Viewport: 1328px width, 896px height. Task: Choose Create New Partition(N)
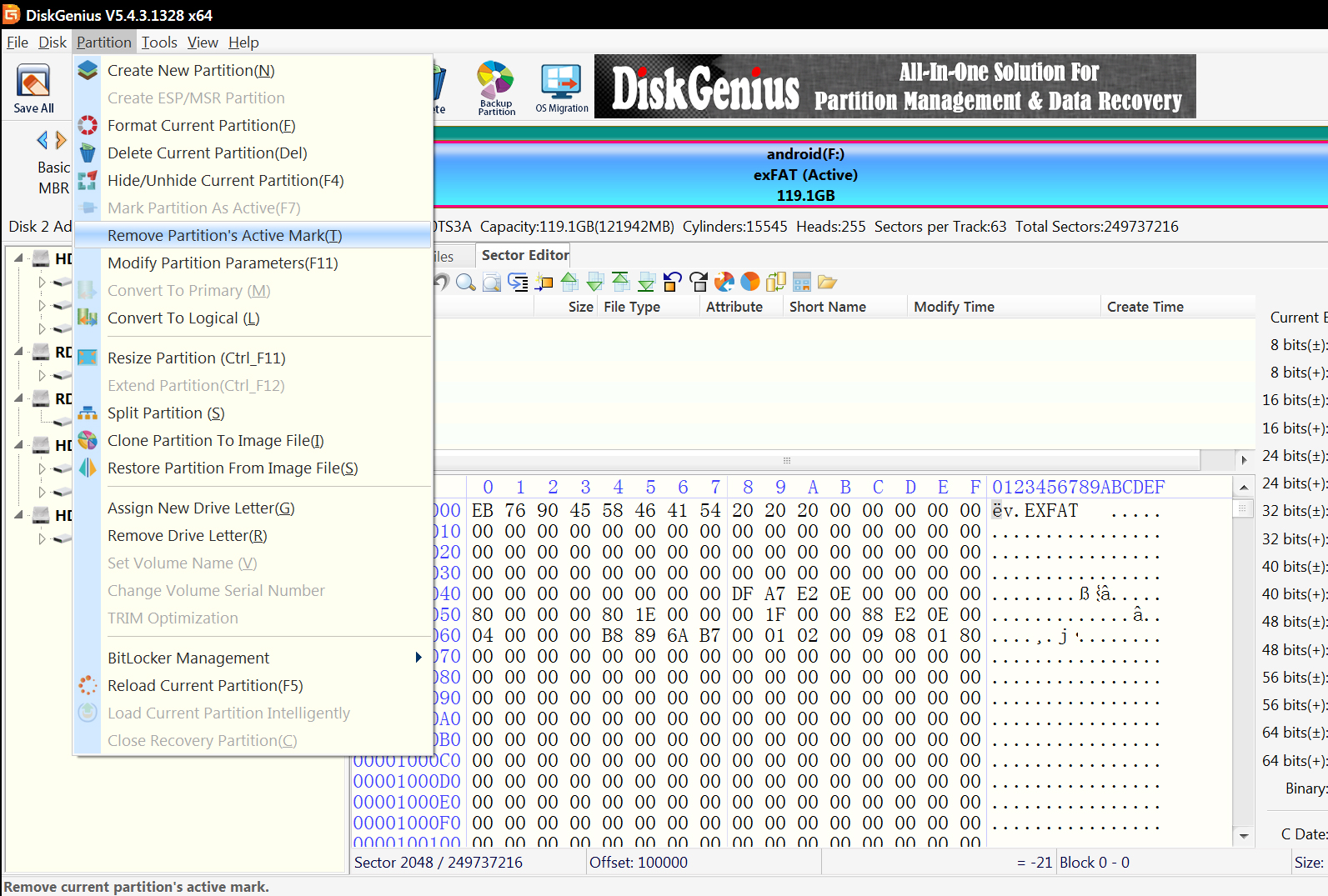(253, 71)
